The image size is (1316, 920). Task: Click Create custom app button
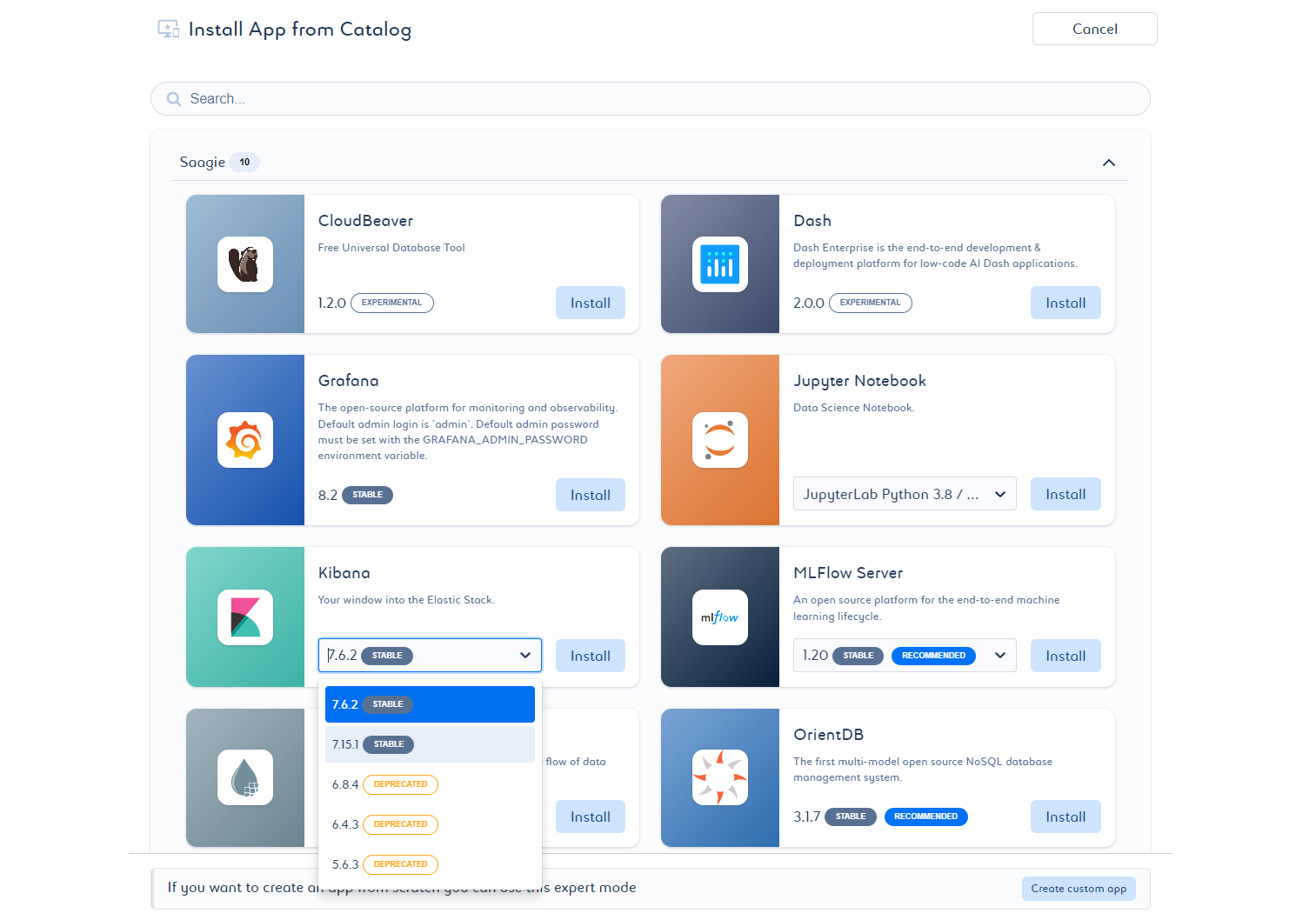[x=1079, y=889]
